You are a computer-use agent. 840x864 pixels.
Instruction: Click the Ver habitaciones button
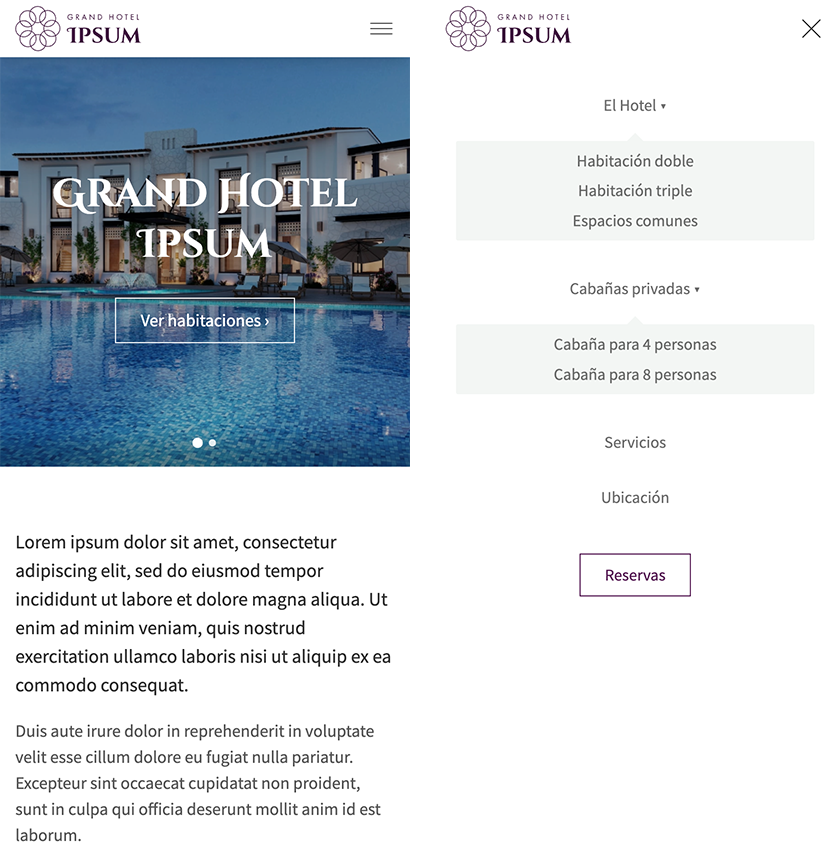[204, 320]
